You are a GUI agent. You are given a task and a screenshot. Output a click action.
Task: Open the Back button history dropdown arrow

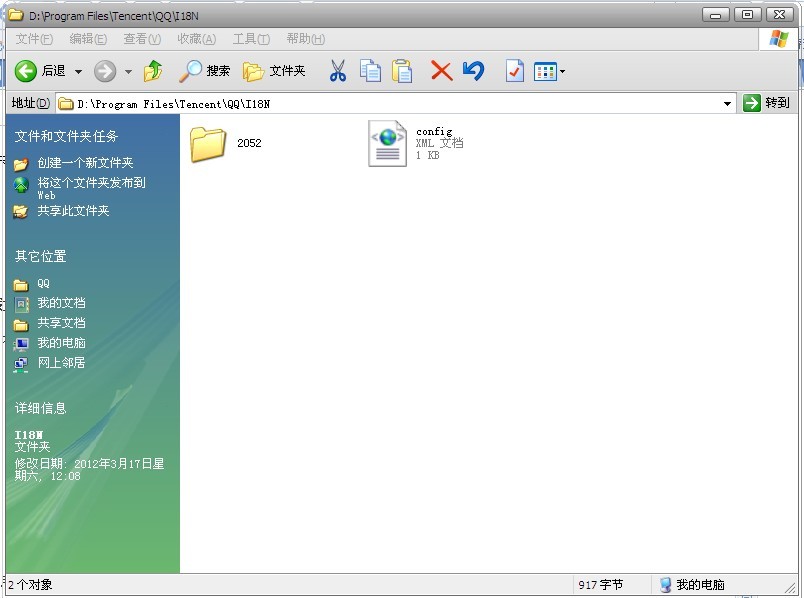[78, 72]
